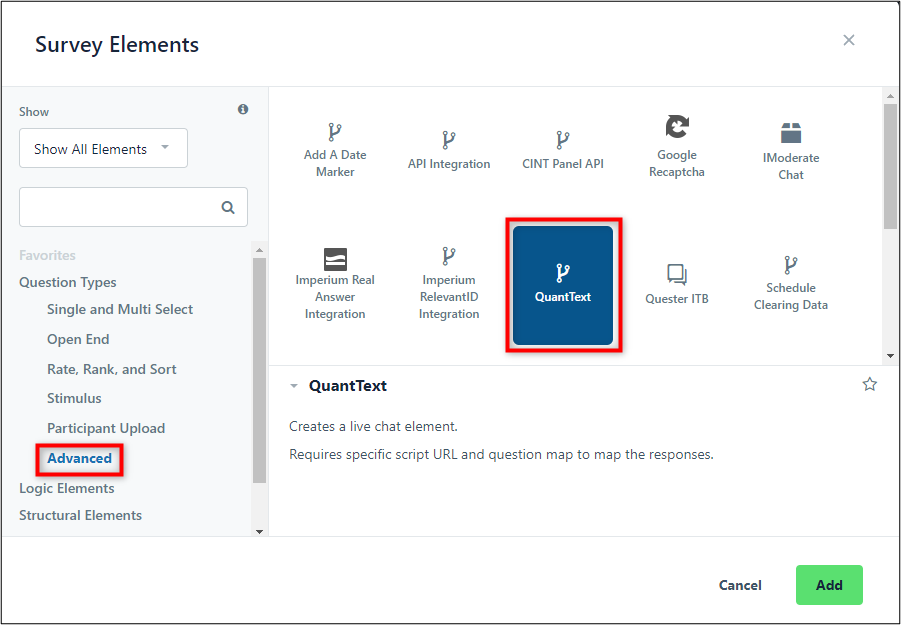Image resolution: width=901 pixels, height=625 pixels.
Task: Select the CINT Panel API element
Action: pos(563,149)
